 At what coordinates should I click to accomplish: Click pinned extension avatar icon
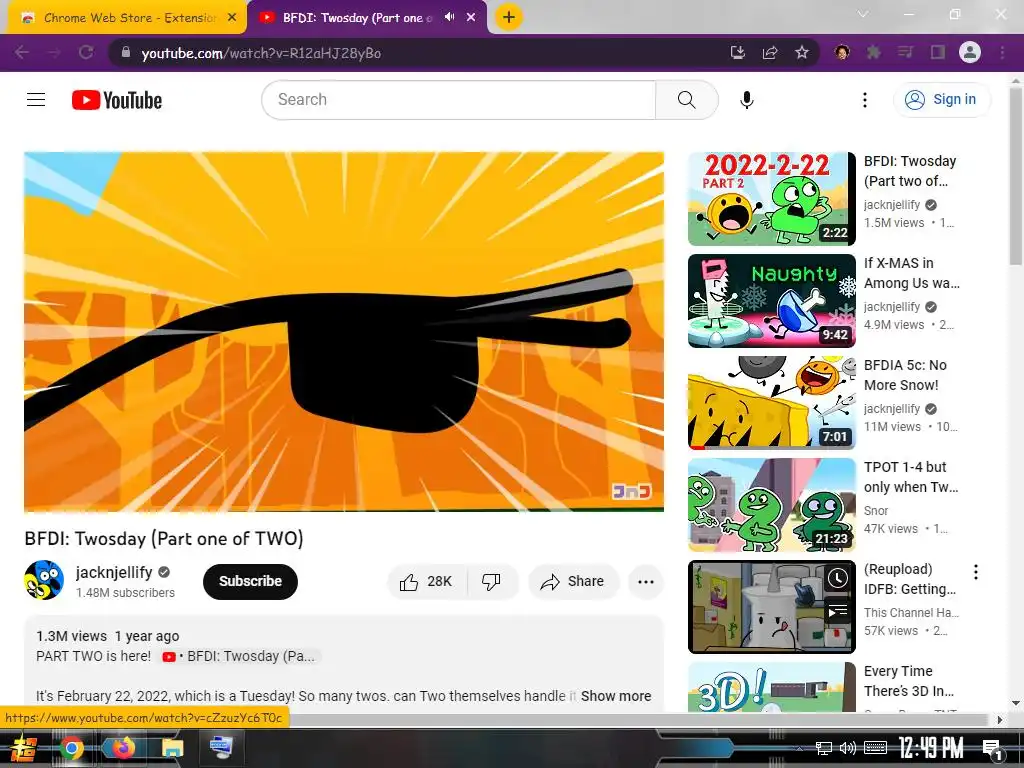pyautogui.click(x=842, y=52)
